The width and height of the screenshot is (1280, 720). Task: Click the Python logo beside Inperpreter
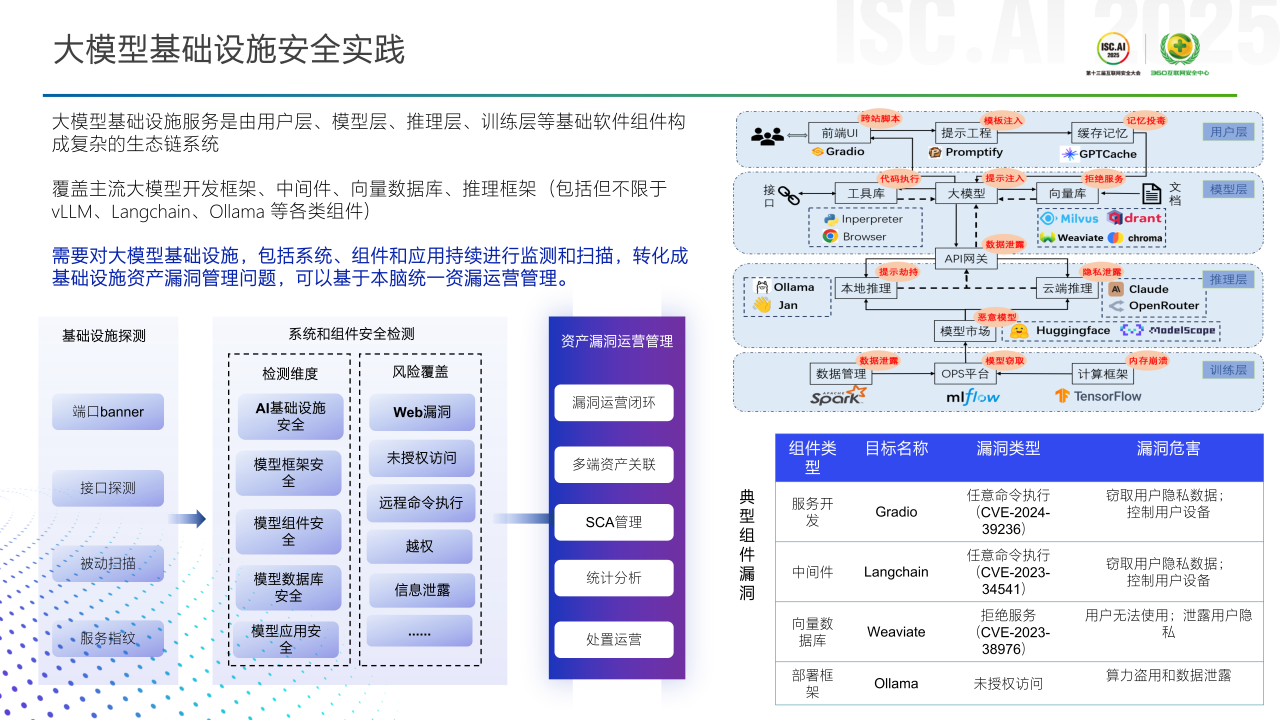[x=830, y=219]
